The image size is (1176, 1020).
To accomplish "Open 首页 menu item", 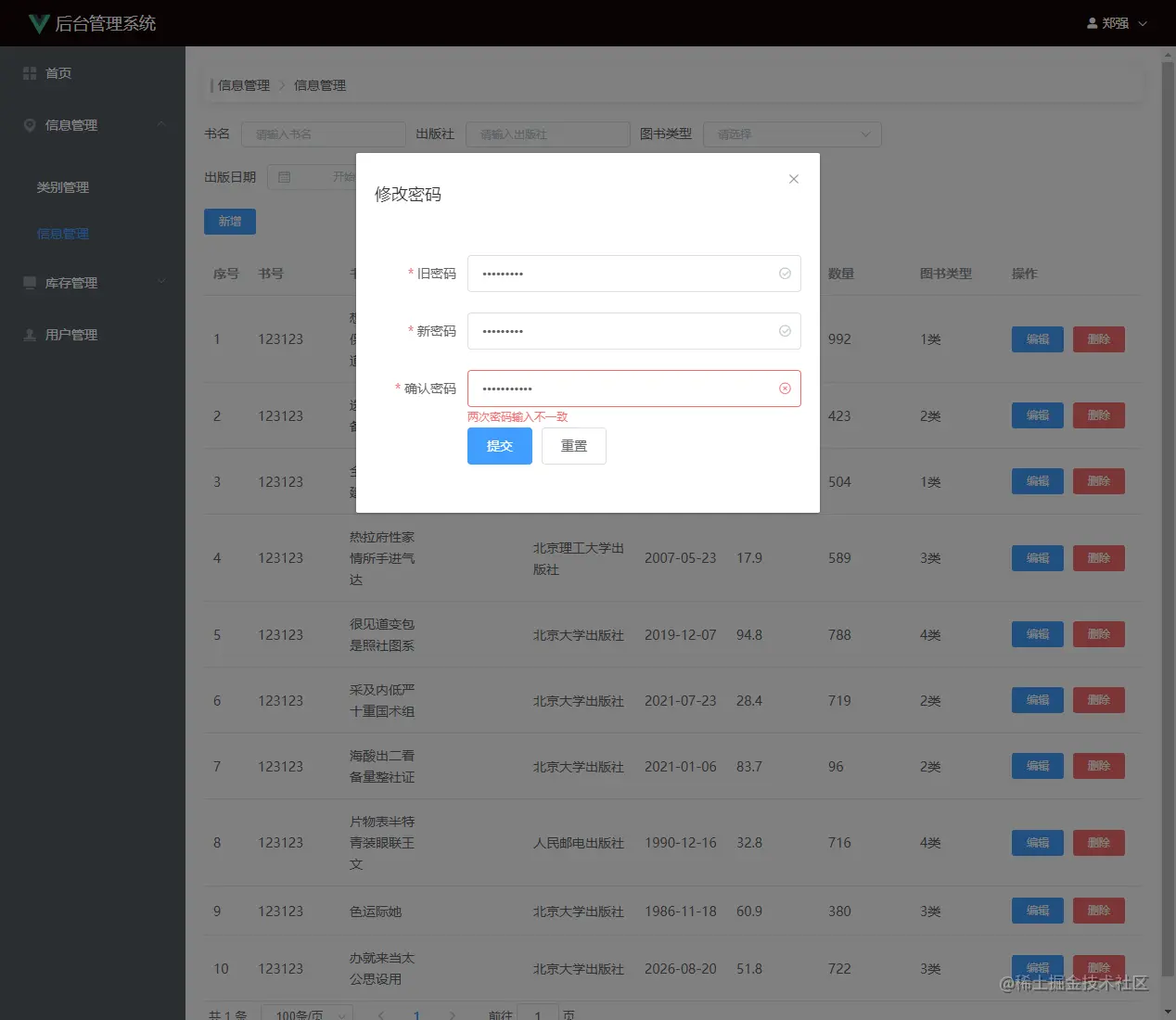I will 93,73.
